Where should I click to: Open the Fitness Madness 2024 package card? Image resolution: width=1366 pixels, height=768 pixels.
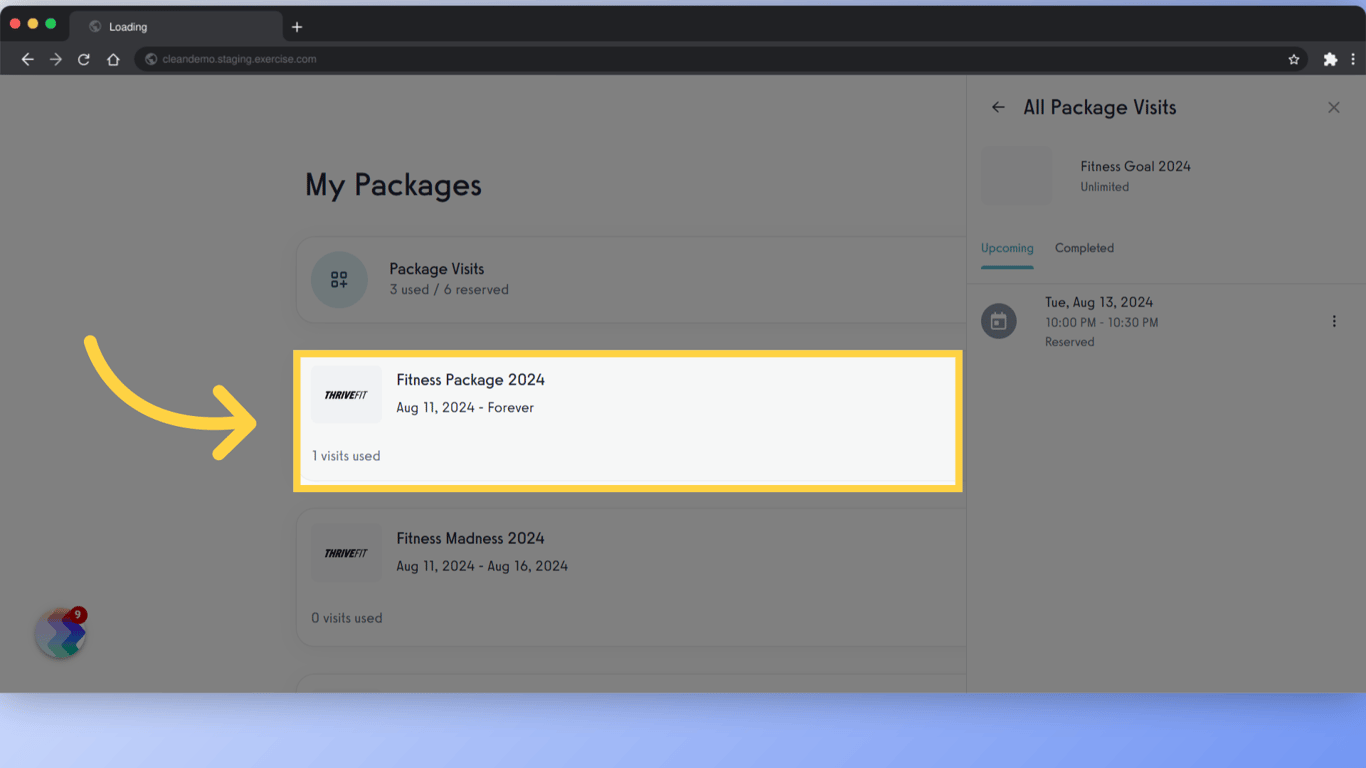coord(628,576)
